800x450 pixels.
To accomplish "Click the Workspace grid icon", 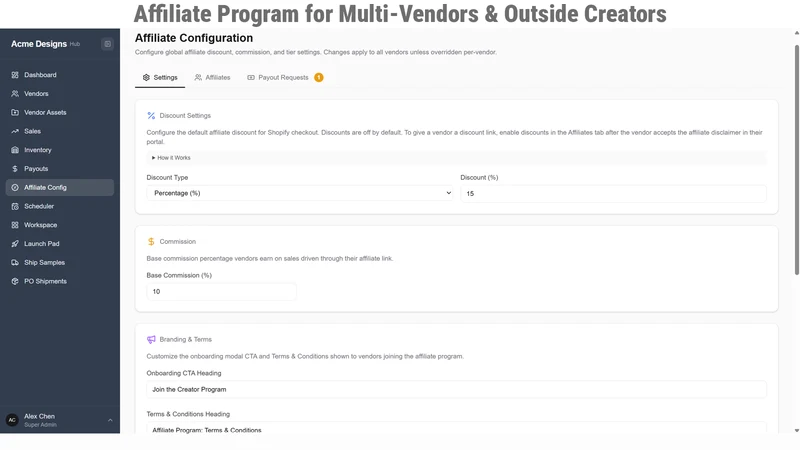I will tap(15, 225).
